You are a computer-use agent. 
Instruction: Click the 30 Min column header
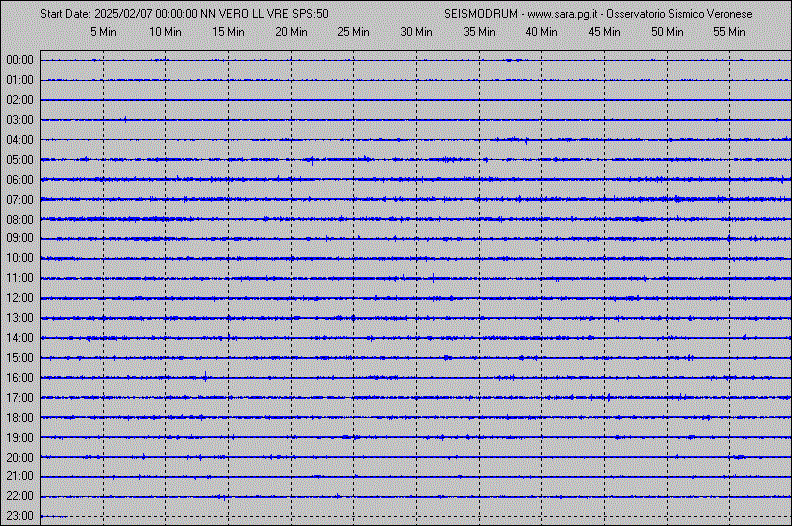pos(417,32)
